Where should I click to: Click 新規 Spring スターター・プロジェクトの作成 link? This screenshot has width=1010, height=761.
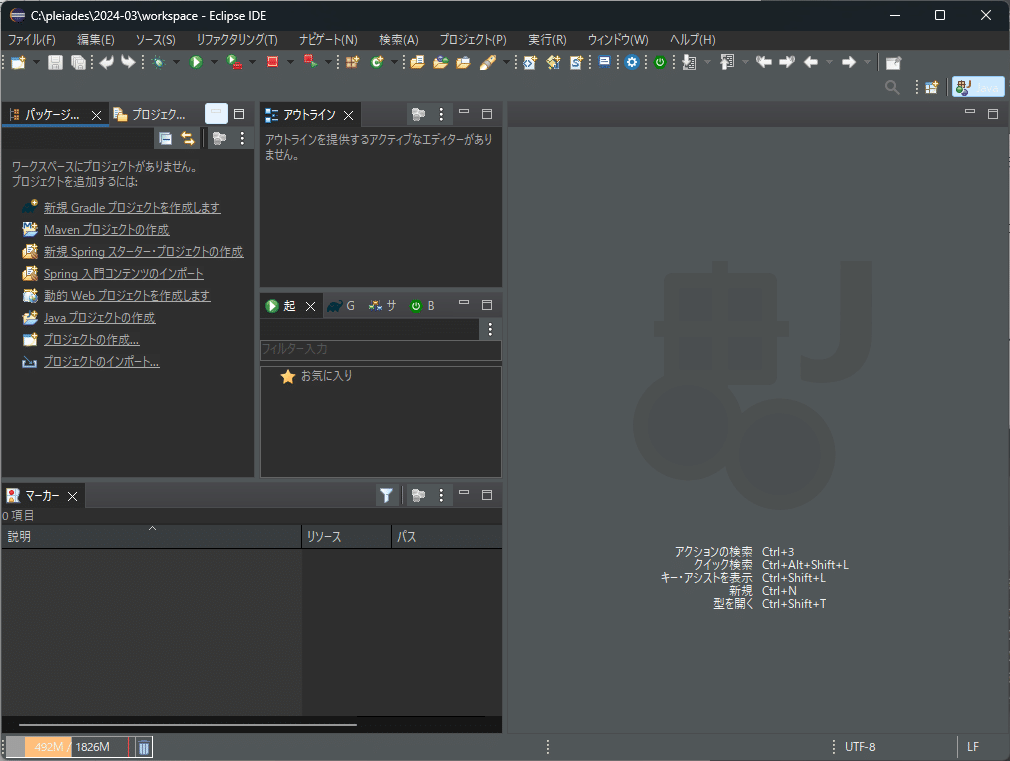[x=144, y=251]
